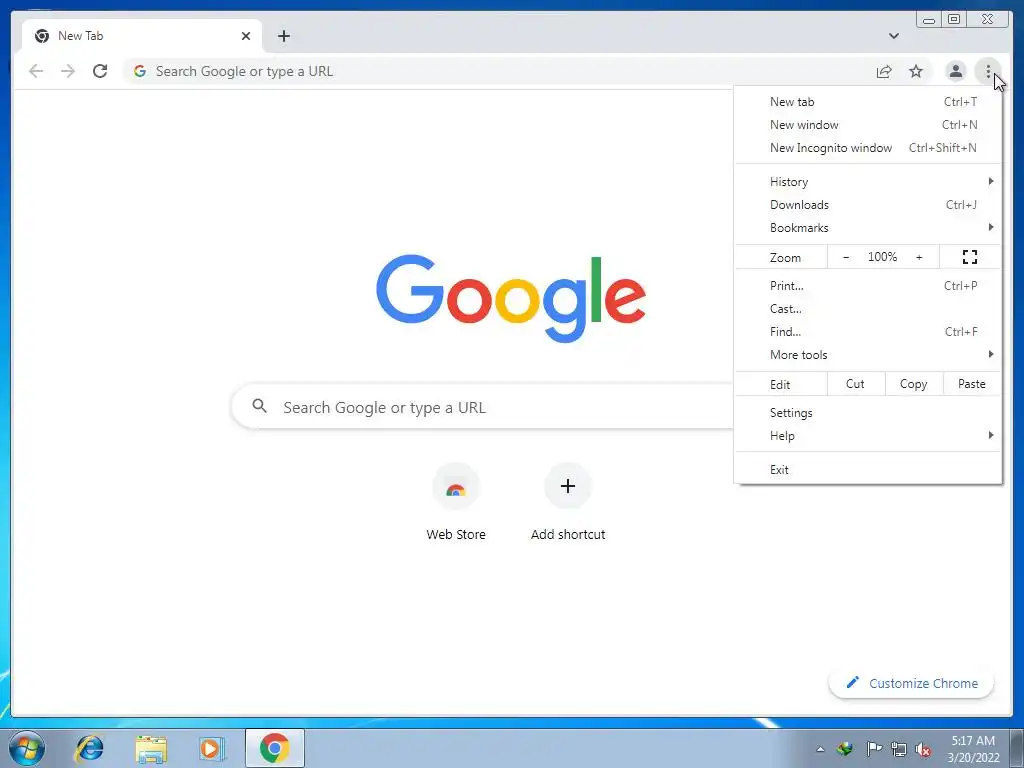Click the back navigation arrow
Viewport: 1024px width, 768px height.
coord(36,71)
